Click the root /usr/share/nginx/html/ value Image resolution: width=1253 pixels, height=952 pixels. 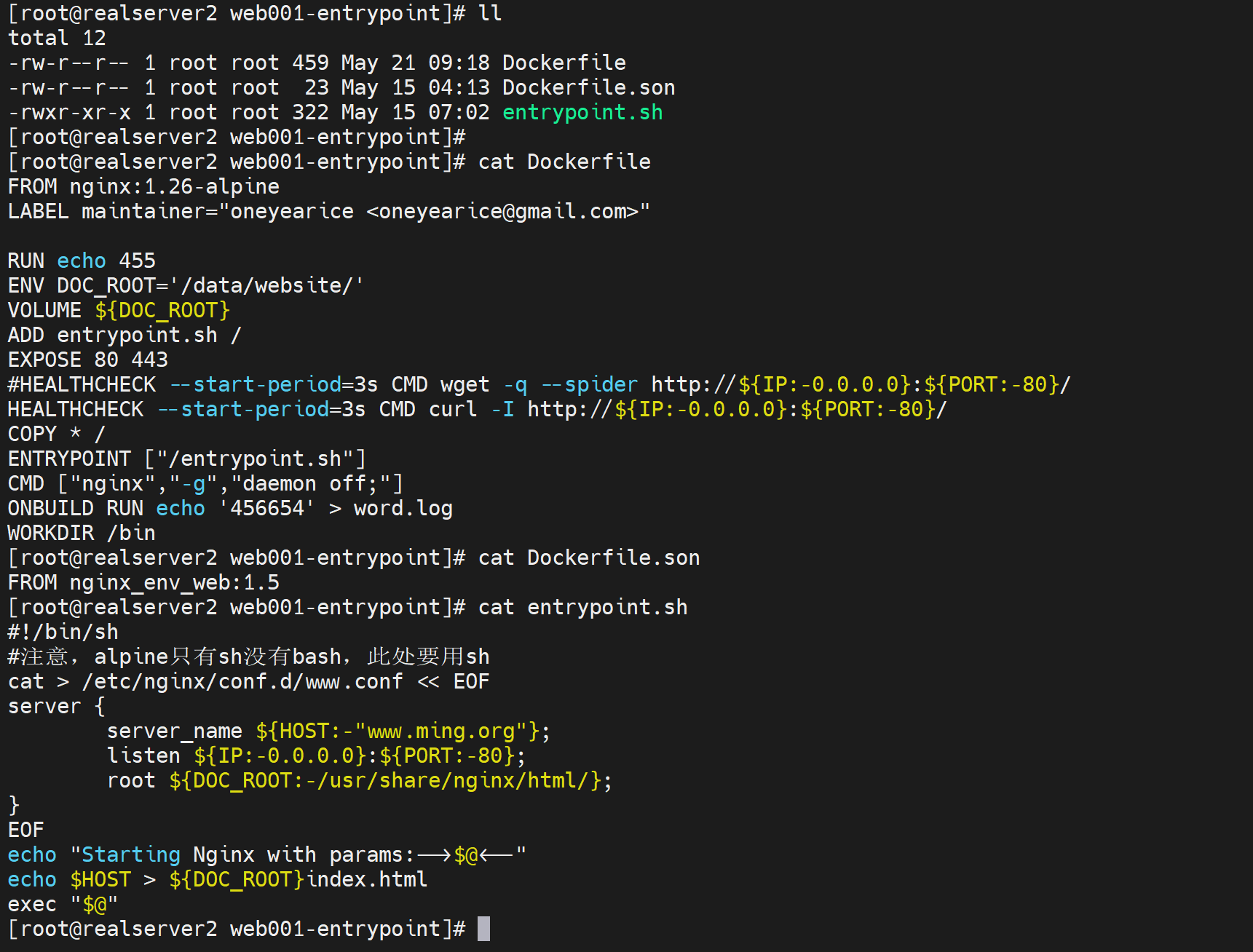(x=390, y=780)
